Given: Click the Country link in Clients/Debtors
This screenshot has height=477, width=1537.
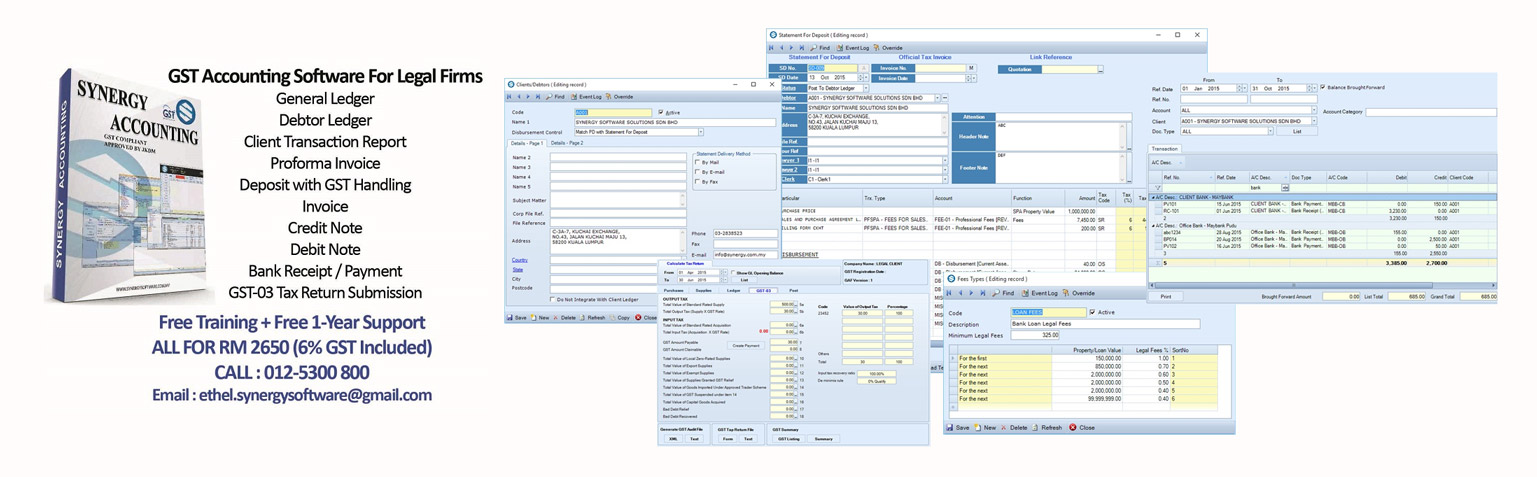Looking at the screenshot, I should point(520,260).
